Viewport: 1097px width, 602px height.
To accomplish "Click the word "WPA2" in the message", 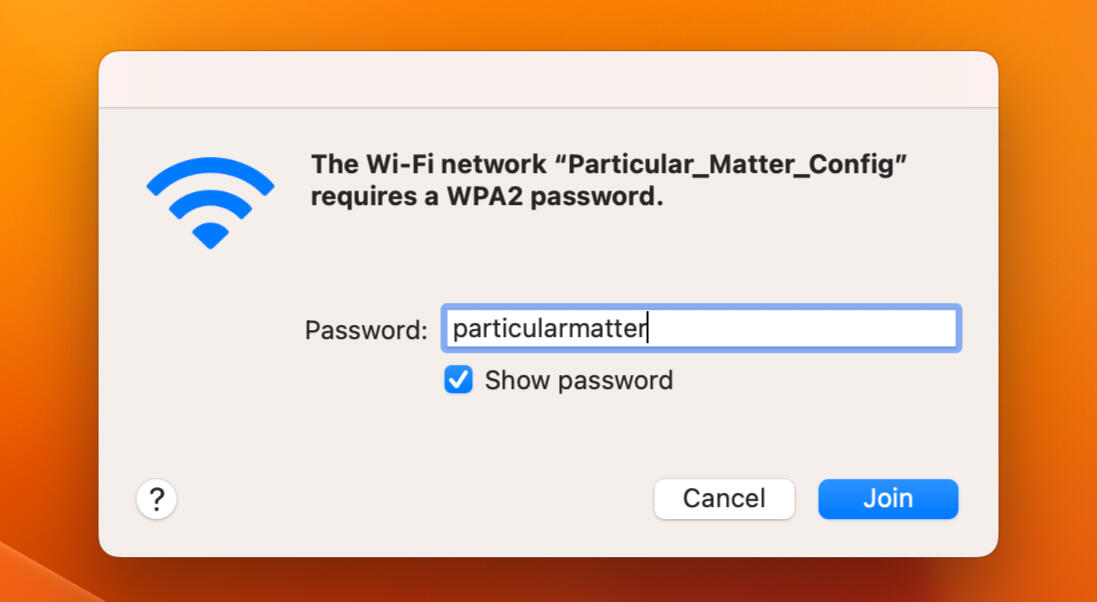I will 485,197.
